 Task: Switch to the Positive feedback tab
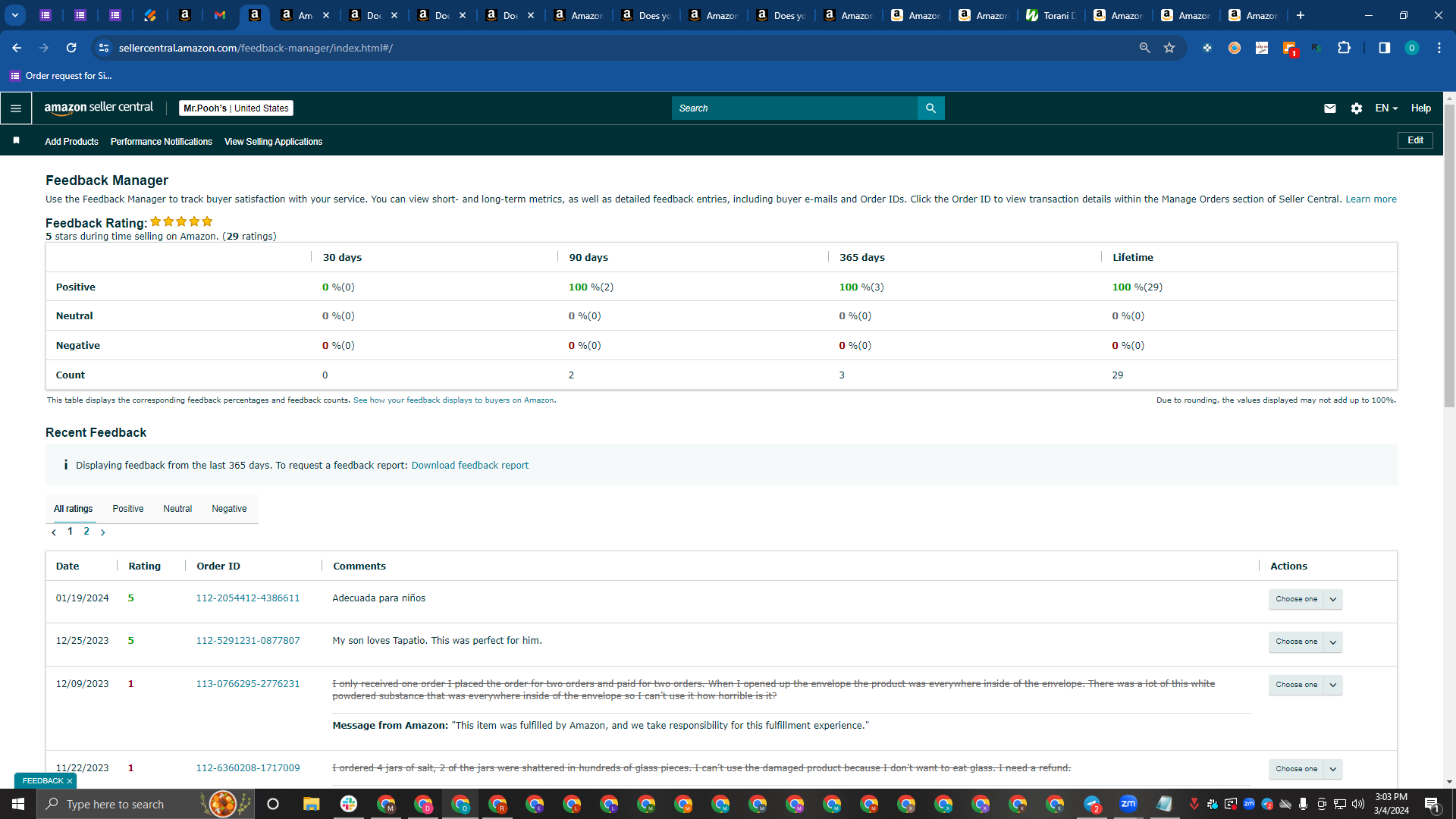pos(128,509)
